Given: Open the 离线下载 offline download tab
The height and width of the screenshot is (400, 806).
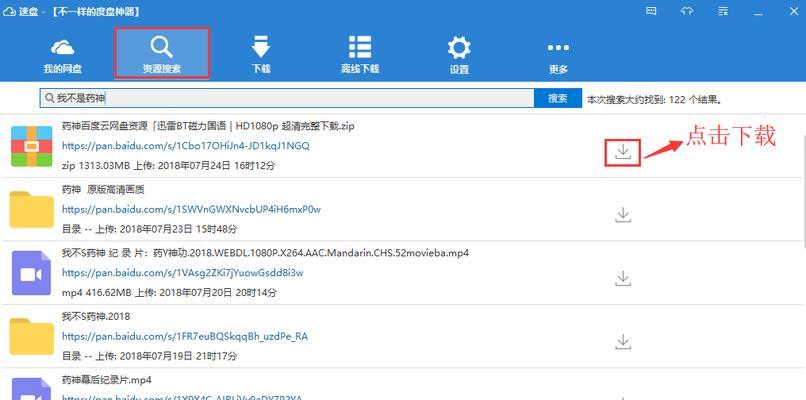Looking at the screenshot, I should [360, 56].
